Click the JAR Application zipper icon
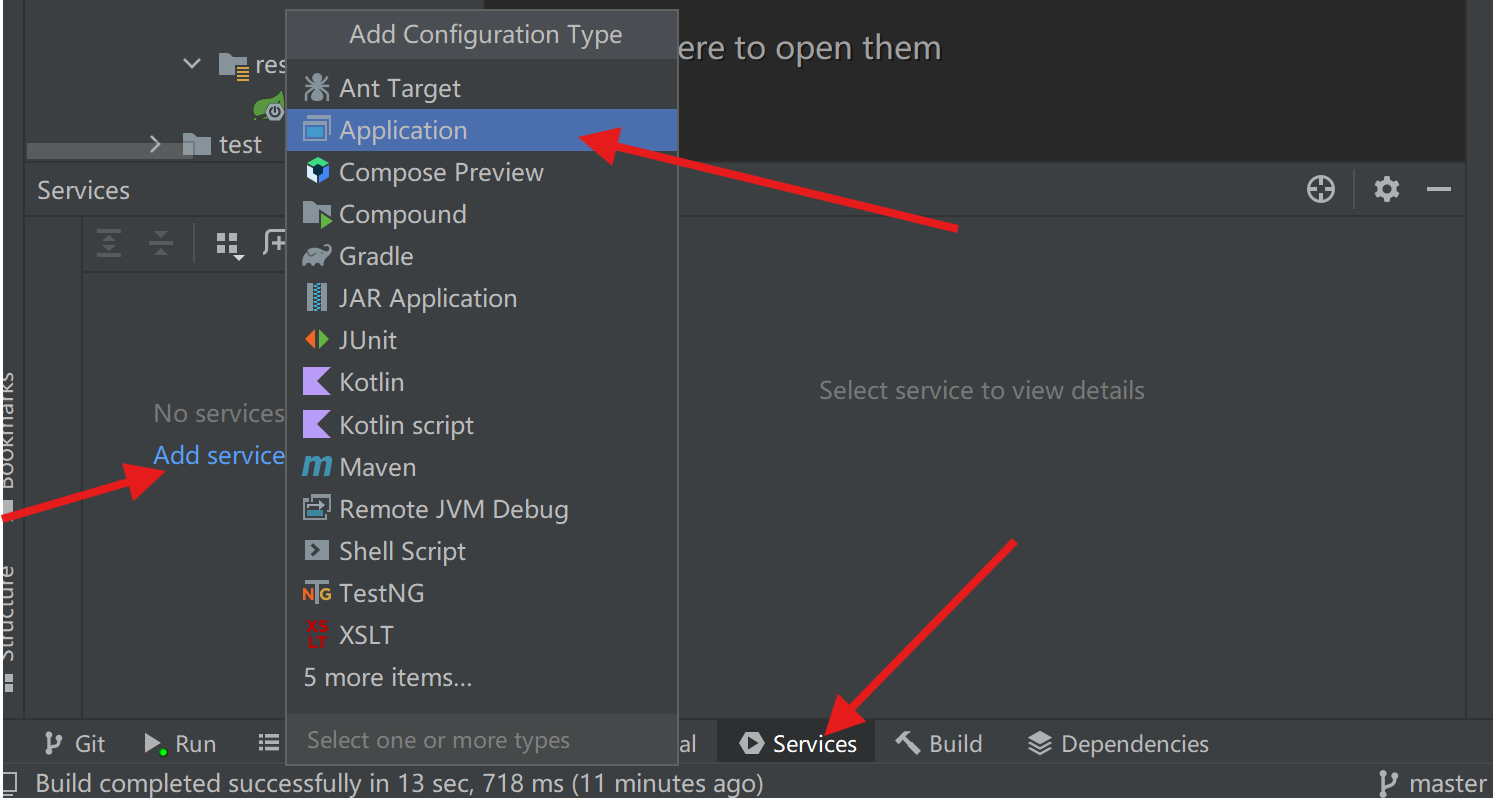 (316, 298)
